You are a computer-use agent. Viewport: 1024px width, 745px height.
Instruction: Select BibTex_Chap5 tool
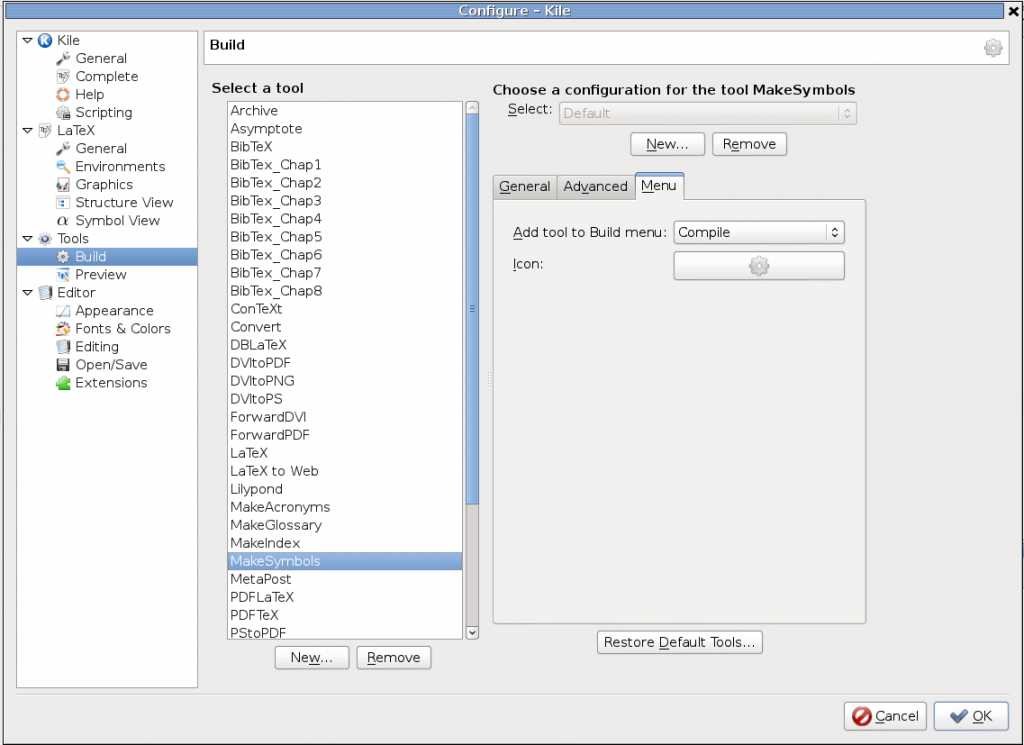coord(345,237)
